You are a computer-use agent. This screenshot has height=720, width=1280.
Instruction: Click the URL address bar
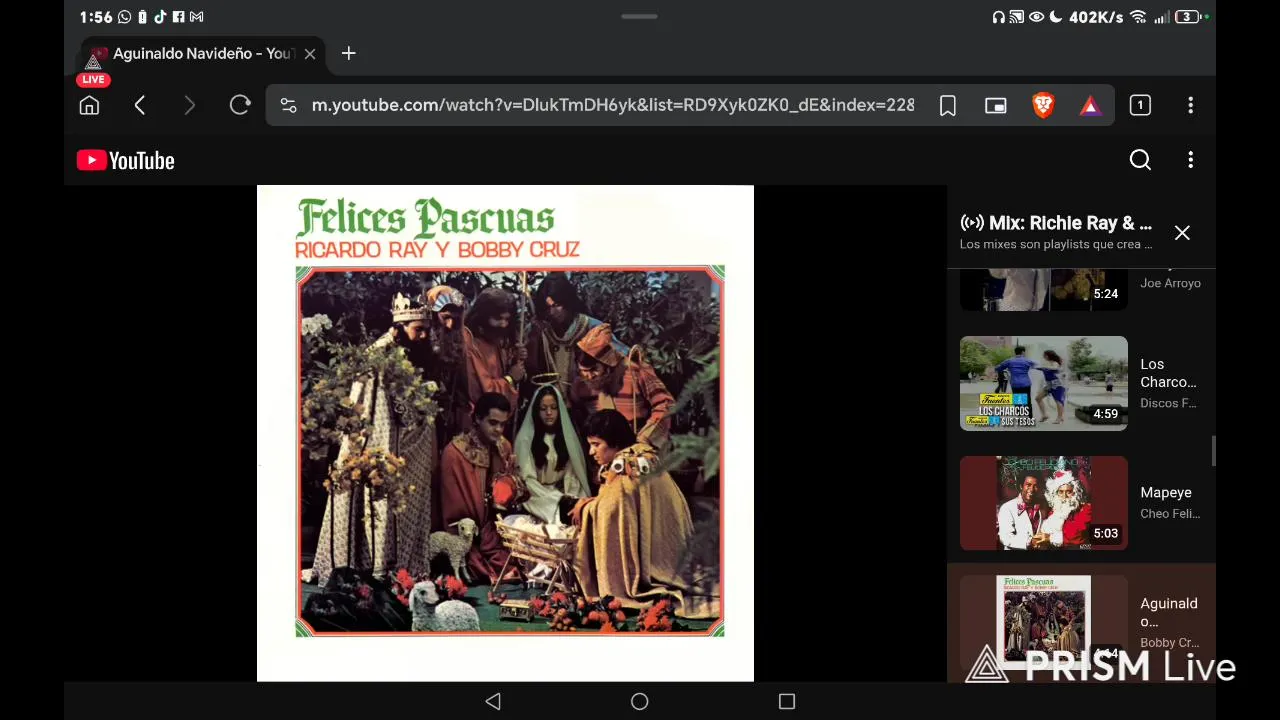(x=612, y=105)
